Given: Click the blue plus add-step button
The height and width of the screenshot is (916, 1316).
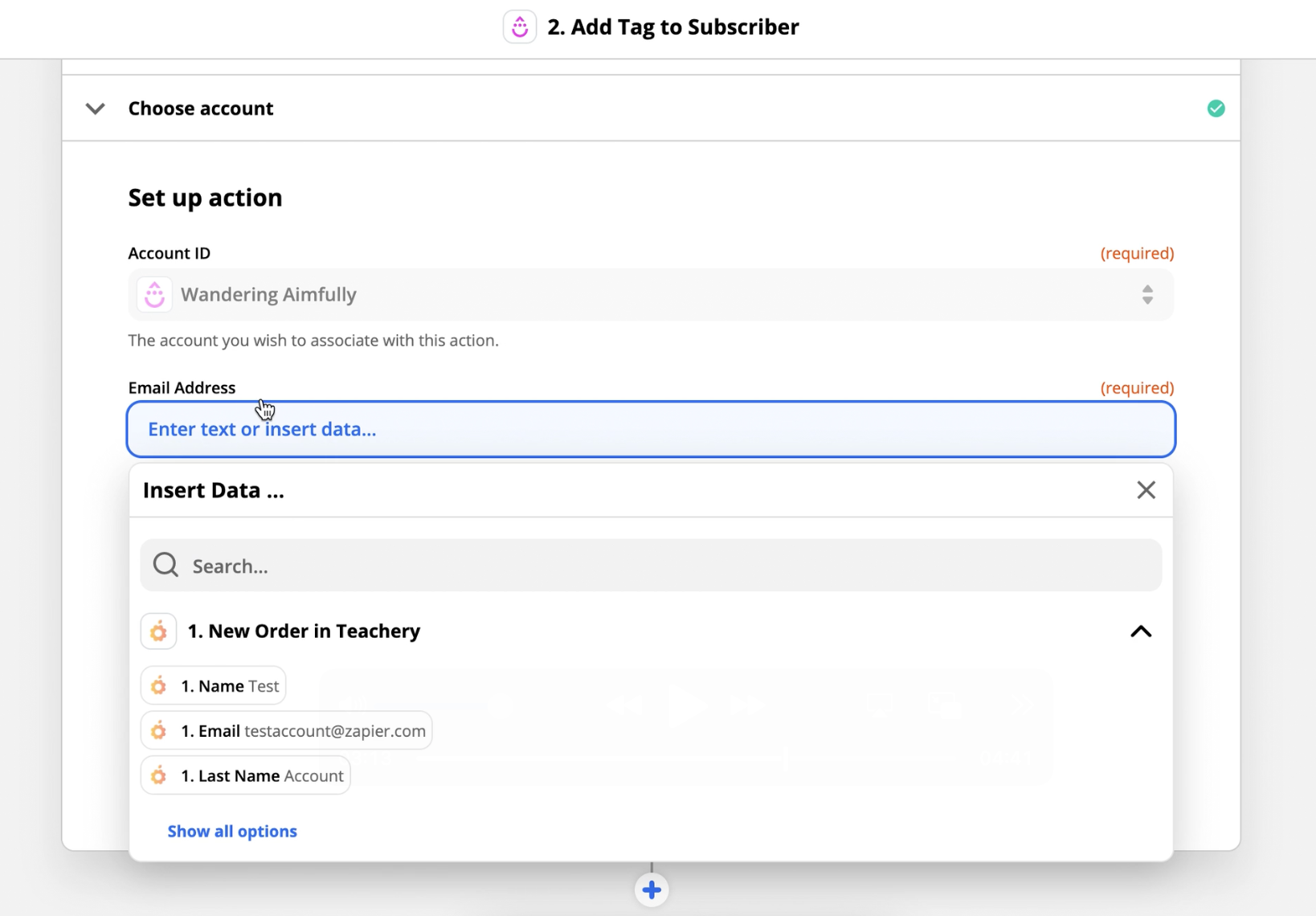Looking at the screenshot, I should [x=652, y=889].
